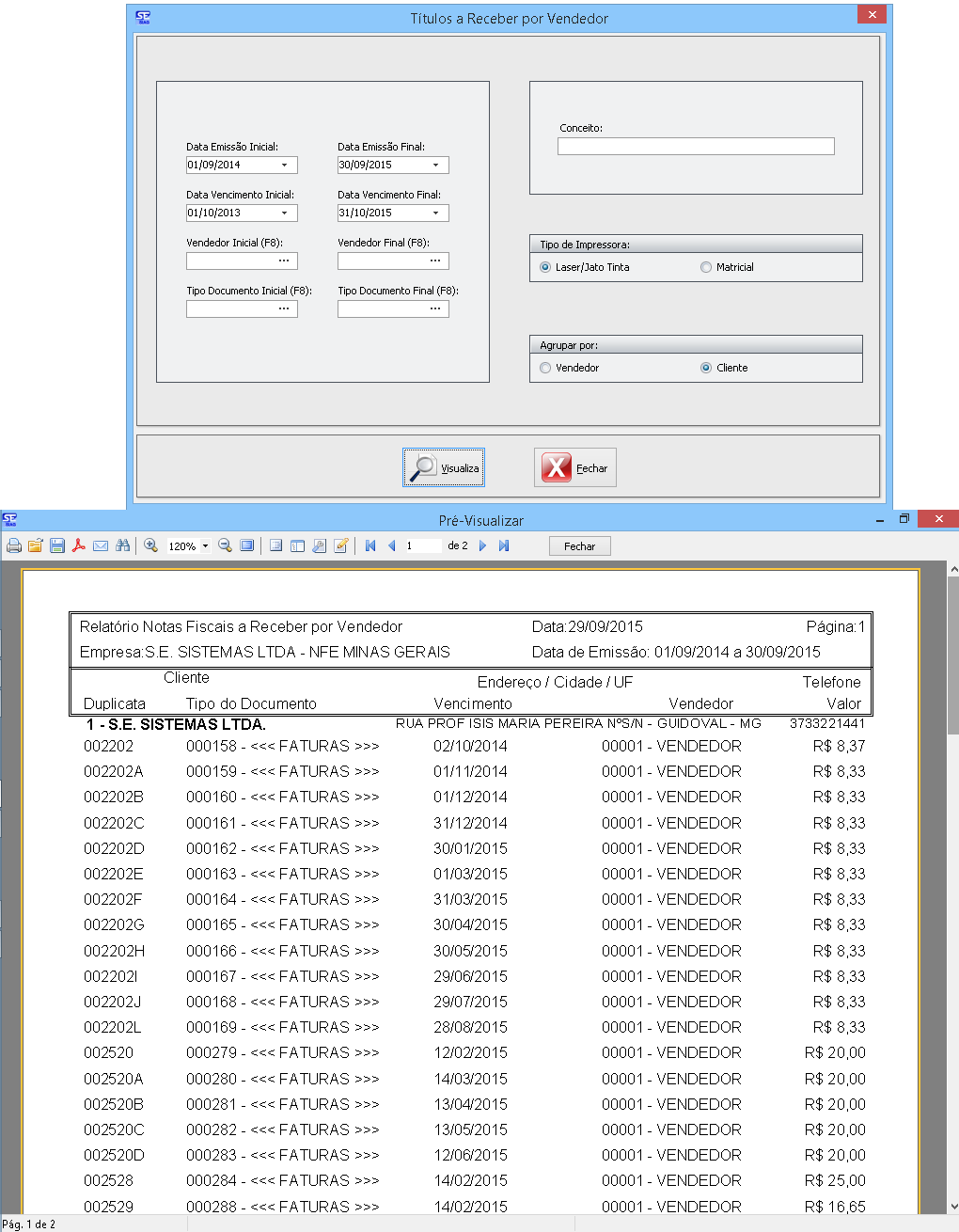Viewport: 959px width, 1232px height.
Task: Click the zoom in magnifier icon
Action: [x=150, y=545]
